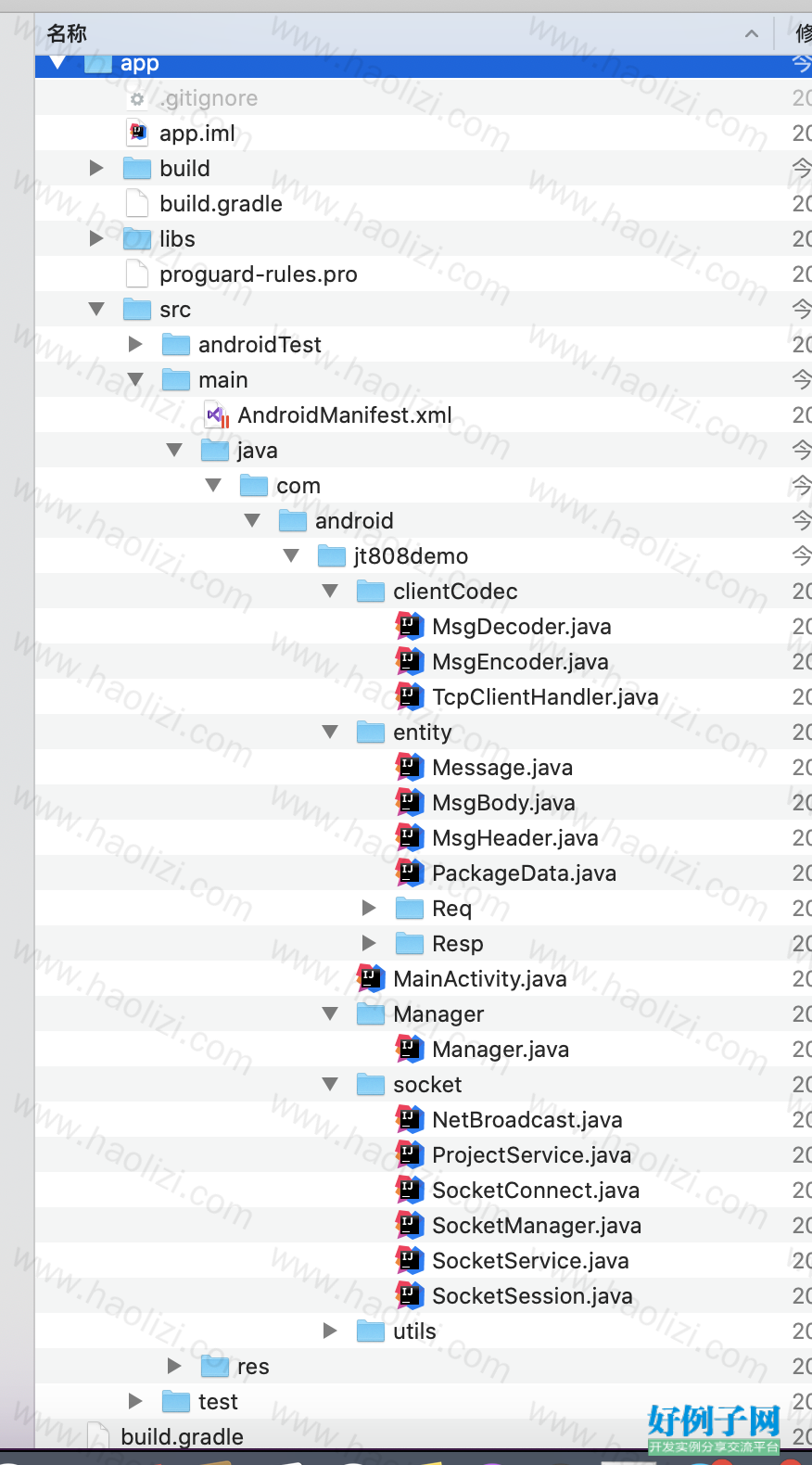Collapse the clientCodec folder

330,591
